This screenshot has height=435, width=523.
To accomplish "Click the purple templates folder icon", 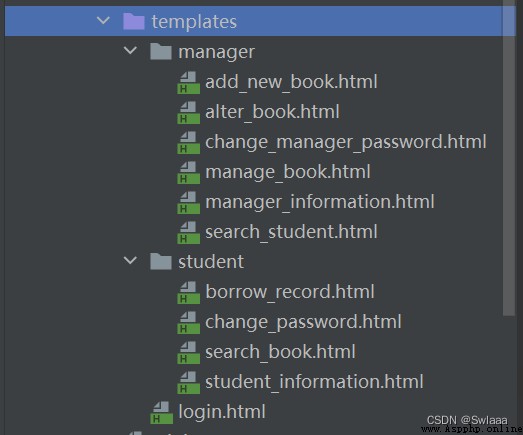I will 133,21.
